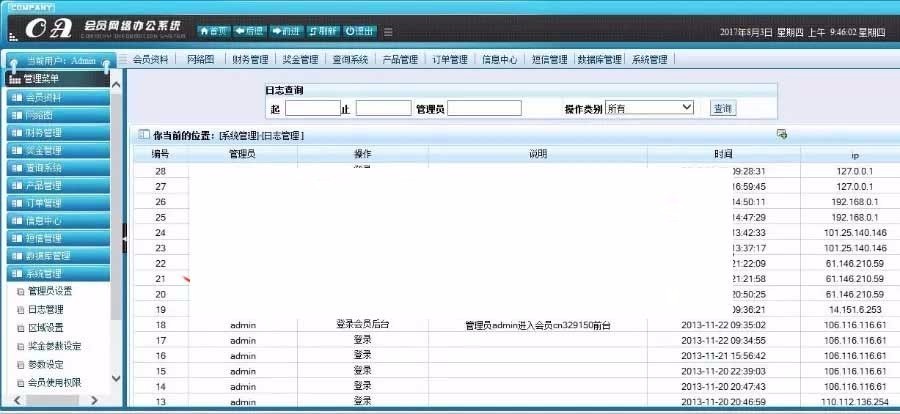Open 奖金管理 in the top menu bar

(x=300, y=59)
